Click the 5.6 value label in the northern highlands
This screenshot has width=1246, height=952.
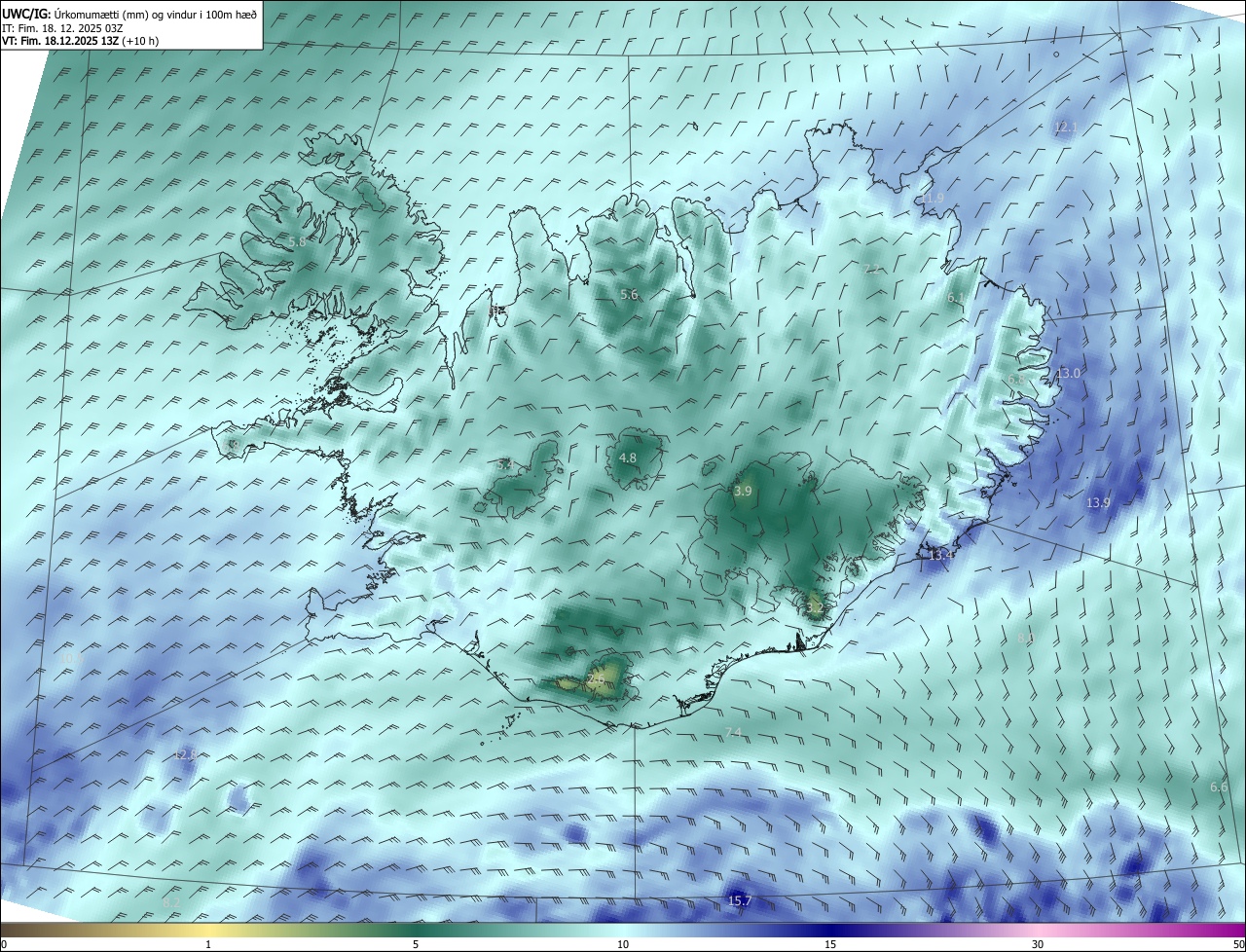(x=629, y=294)
